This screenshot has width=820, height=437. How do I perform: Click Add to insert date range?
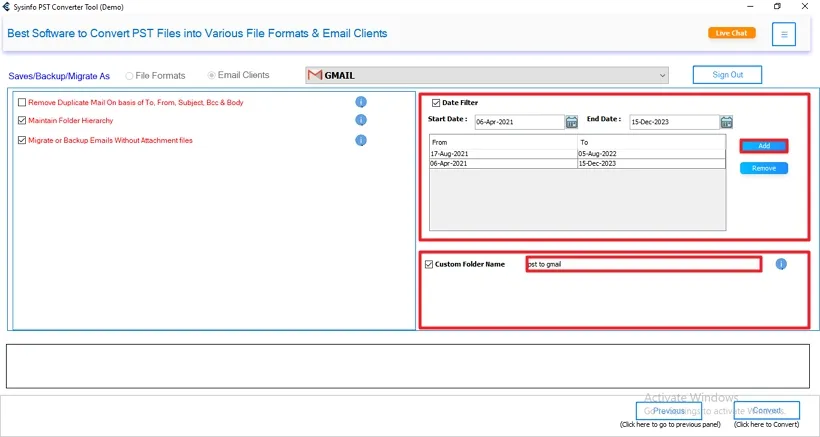point(764,146)
